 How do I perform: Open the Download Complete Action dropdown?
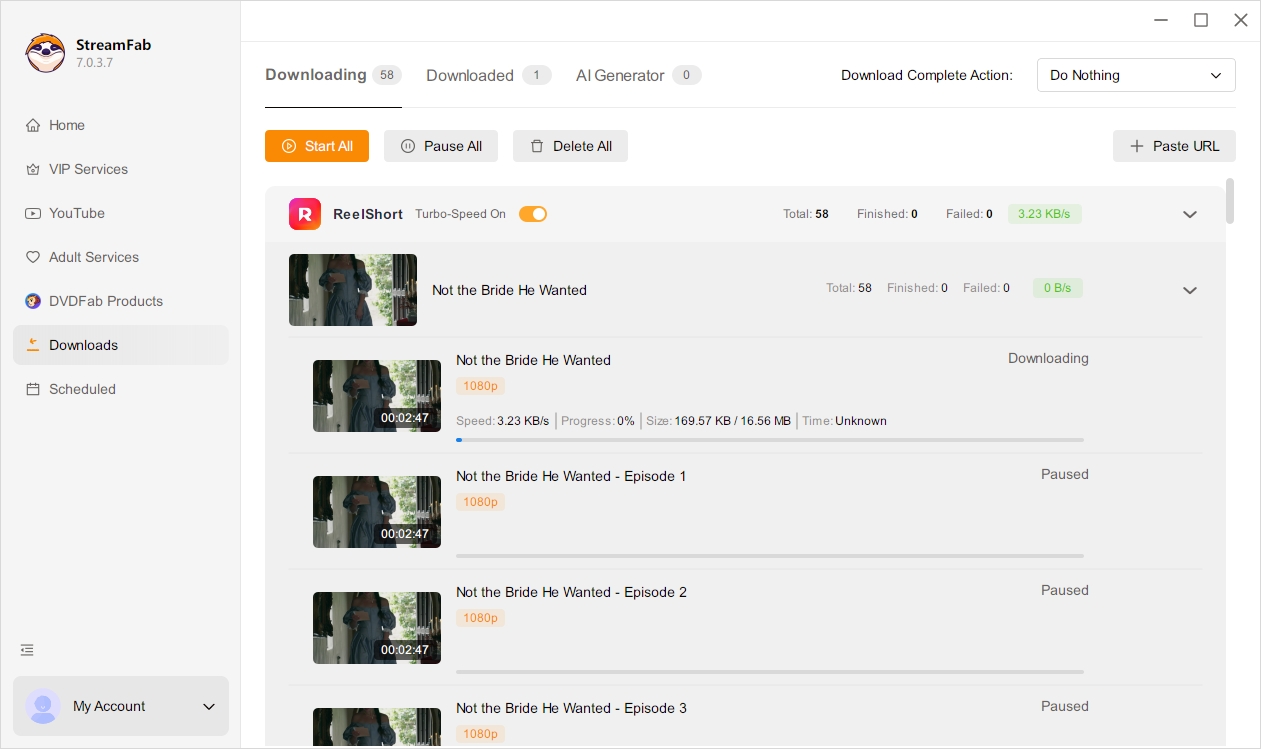pos(1136,75)
